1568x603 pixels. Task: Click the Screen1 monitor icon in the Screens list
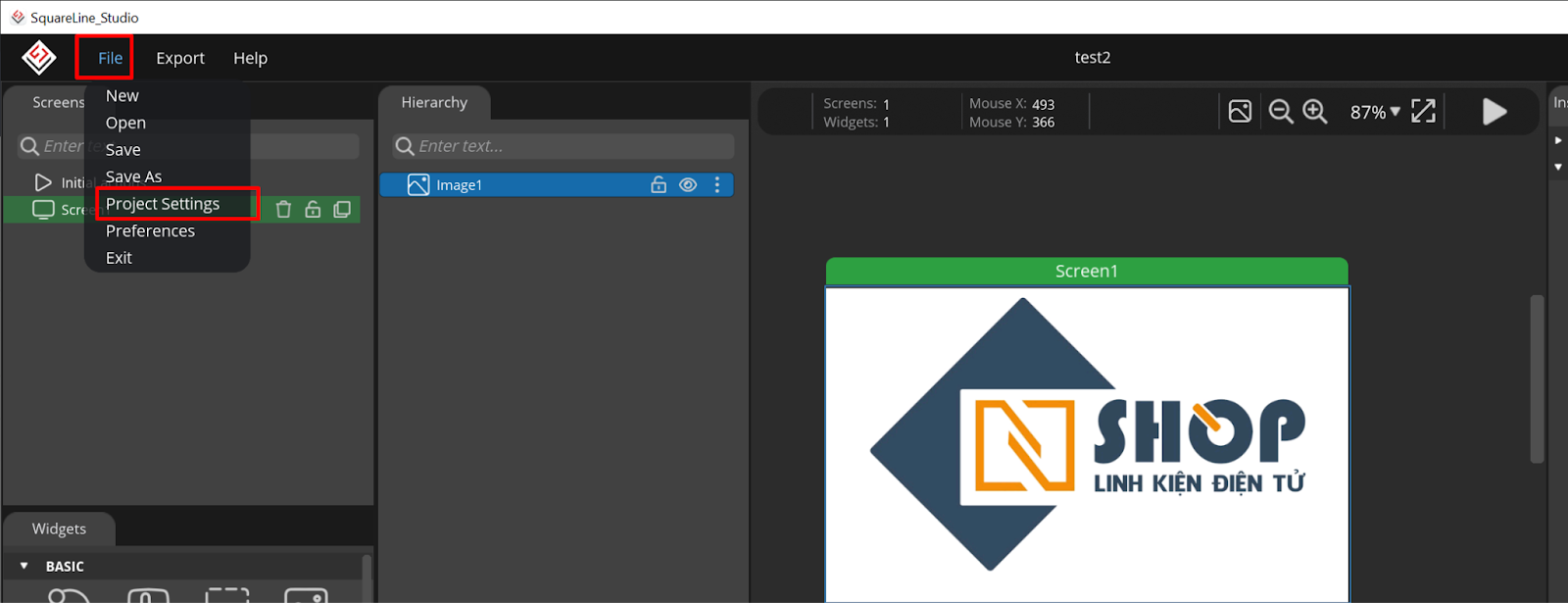43,210
